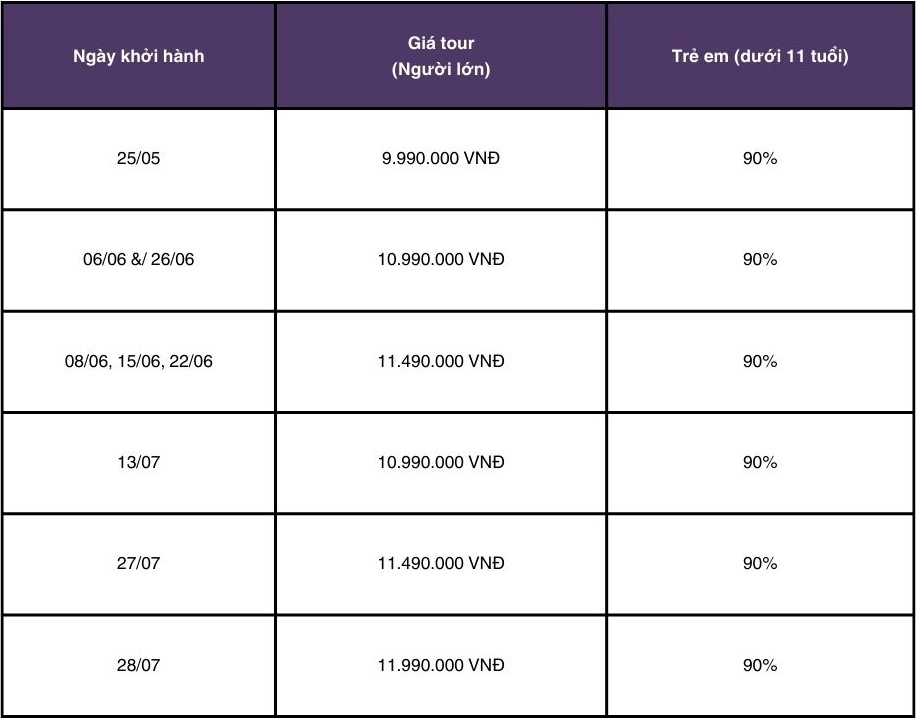Click the 27/07 departure date cell

point(138,563)
